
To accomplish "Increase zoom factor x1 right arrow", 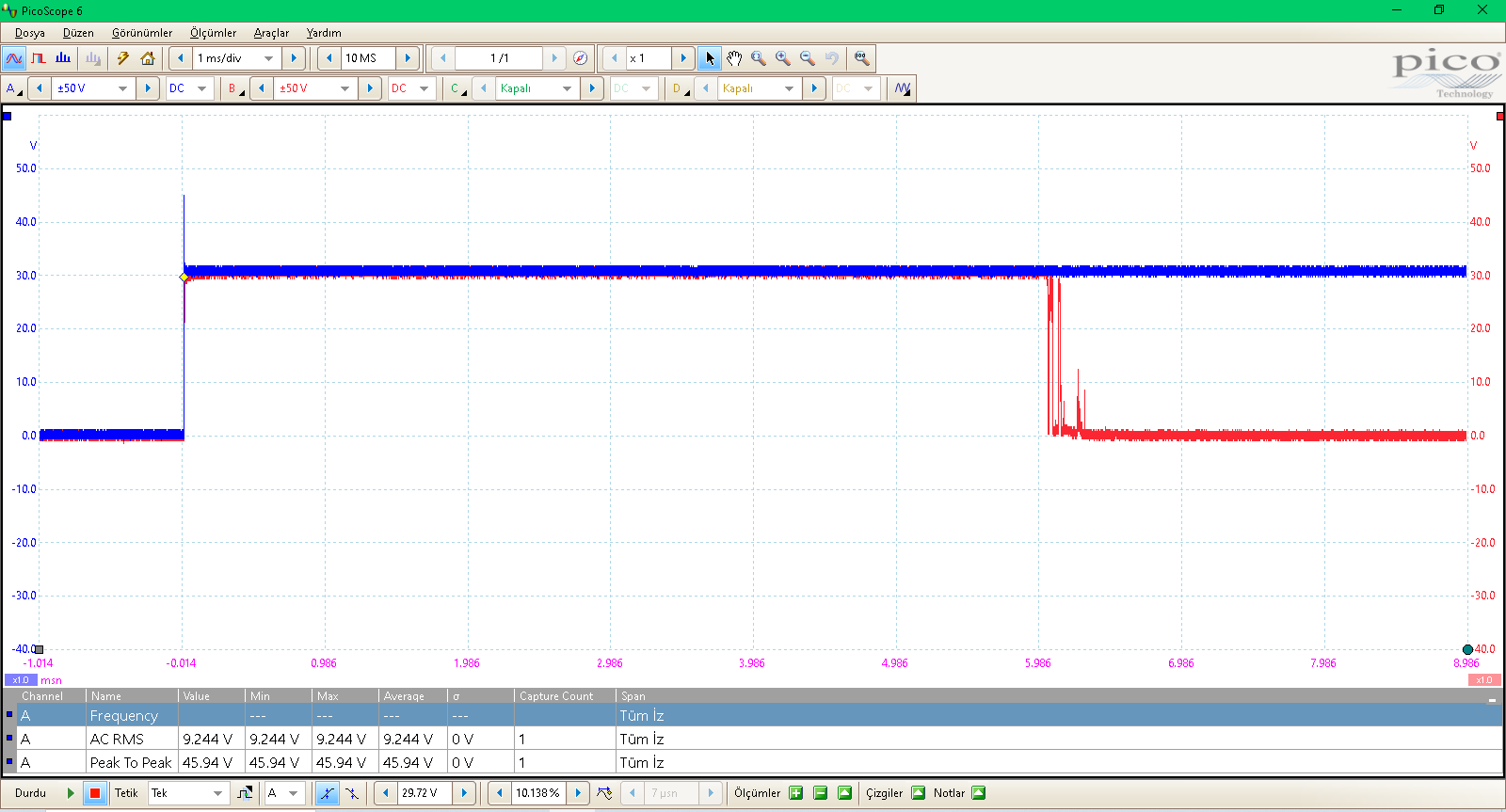I will pos(683,58).
